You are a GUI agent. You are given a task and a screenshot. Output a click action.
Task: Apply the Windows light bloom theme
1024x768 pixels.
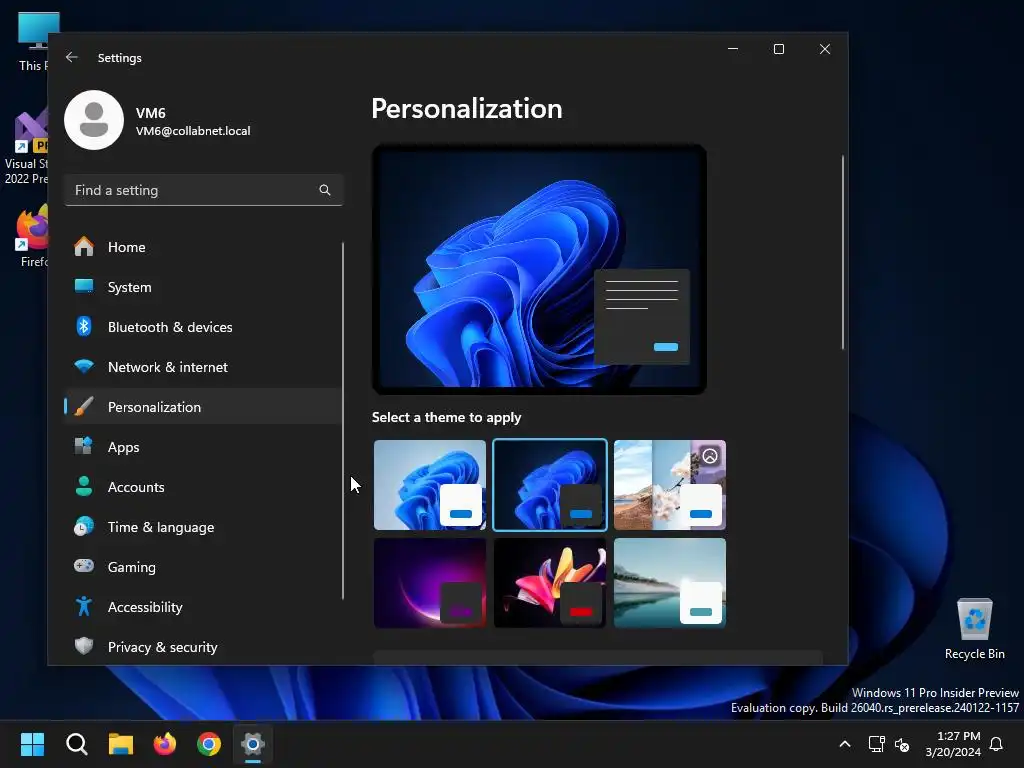point(430,485)
